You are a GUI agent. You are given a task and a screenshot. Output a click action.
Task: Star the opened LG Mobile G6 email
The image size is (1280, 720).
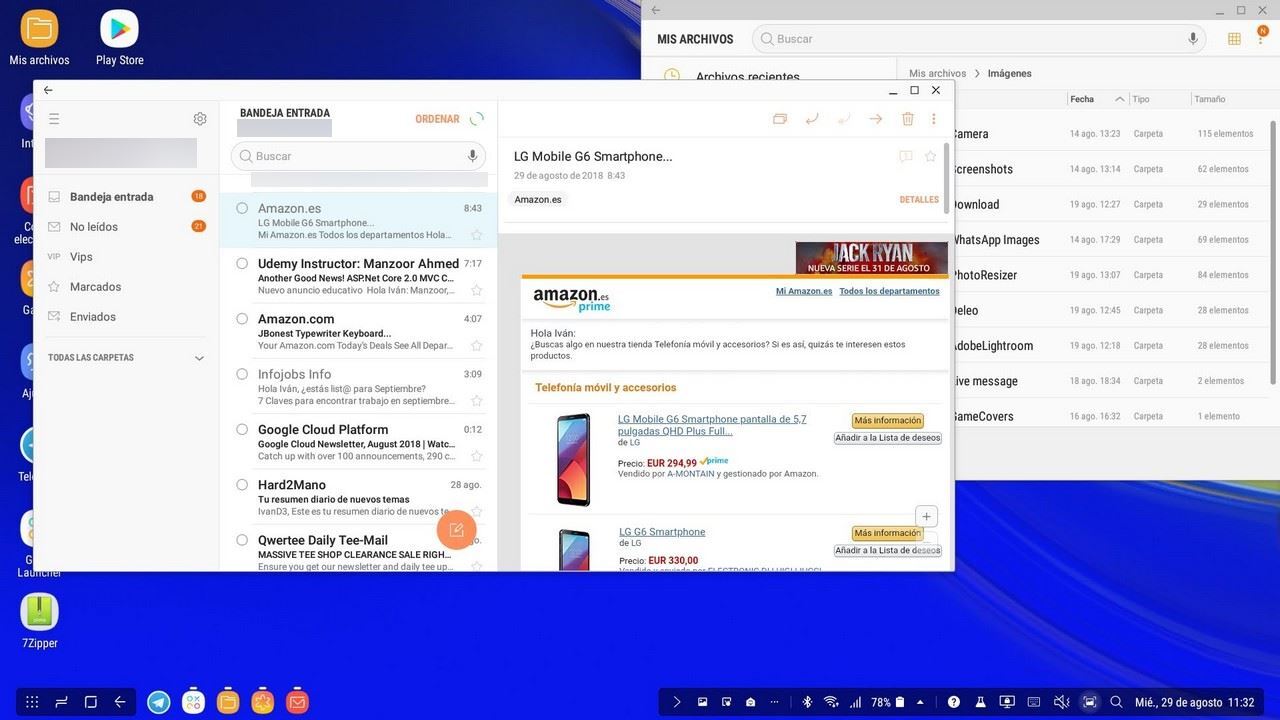coord(930,157)
